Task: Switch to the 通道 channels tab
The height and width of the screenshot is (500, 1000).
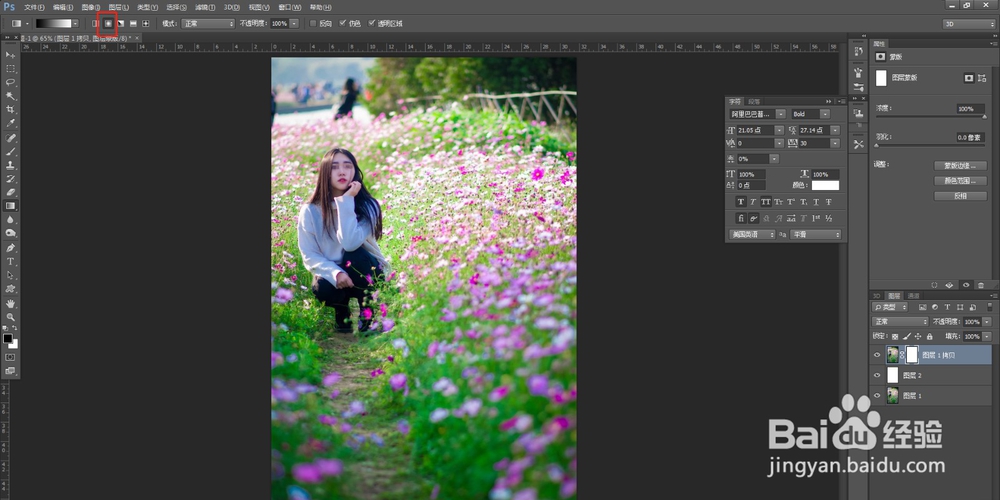Action: click(x=913, y=296)
